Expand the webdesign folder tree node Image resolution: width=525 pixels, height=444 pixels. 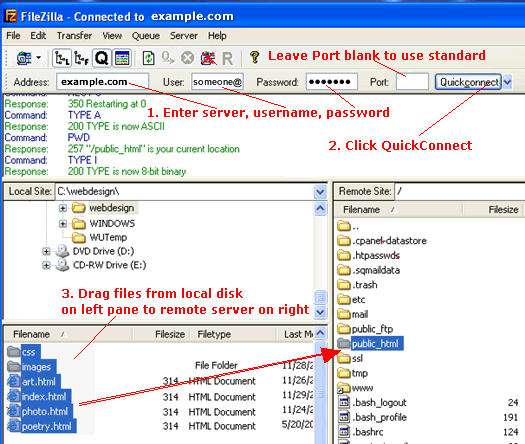click(63, 208)
